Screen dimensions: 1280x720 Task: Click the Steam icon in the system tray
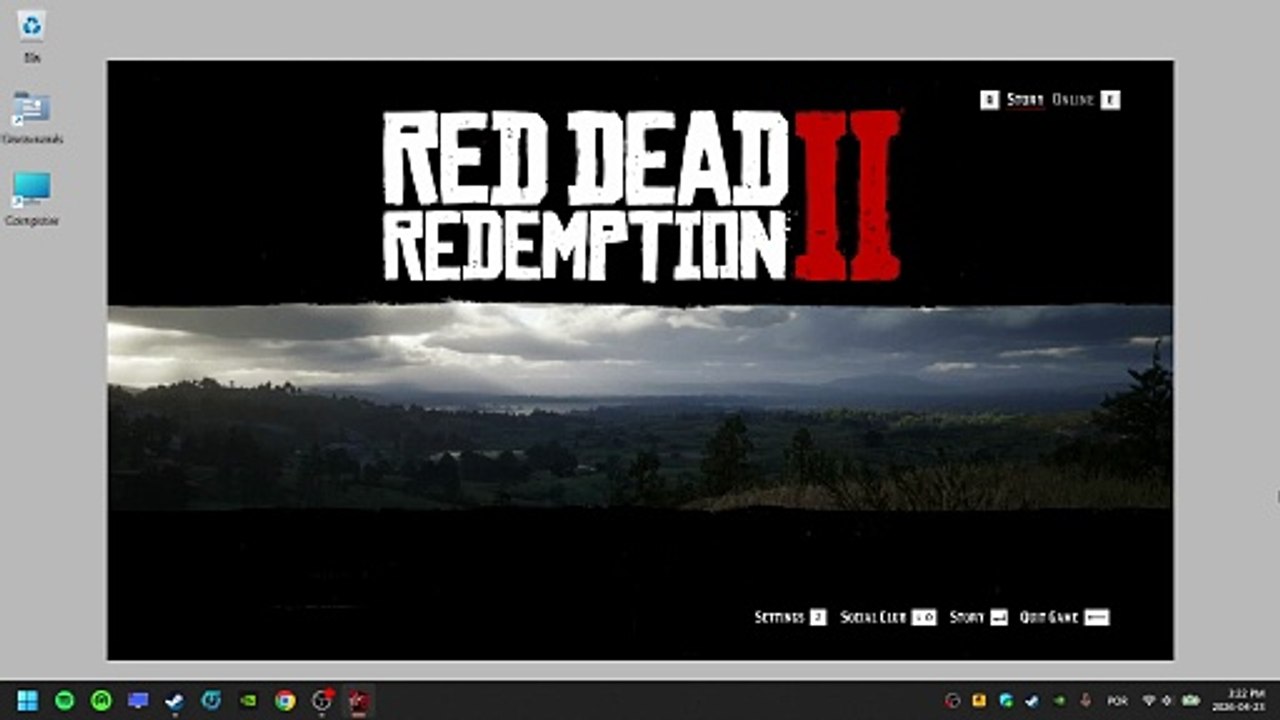(1032, 701)
